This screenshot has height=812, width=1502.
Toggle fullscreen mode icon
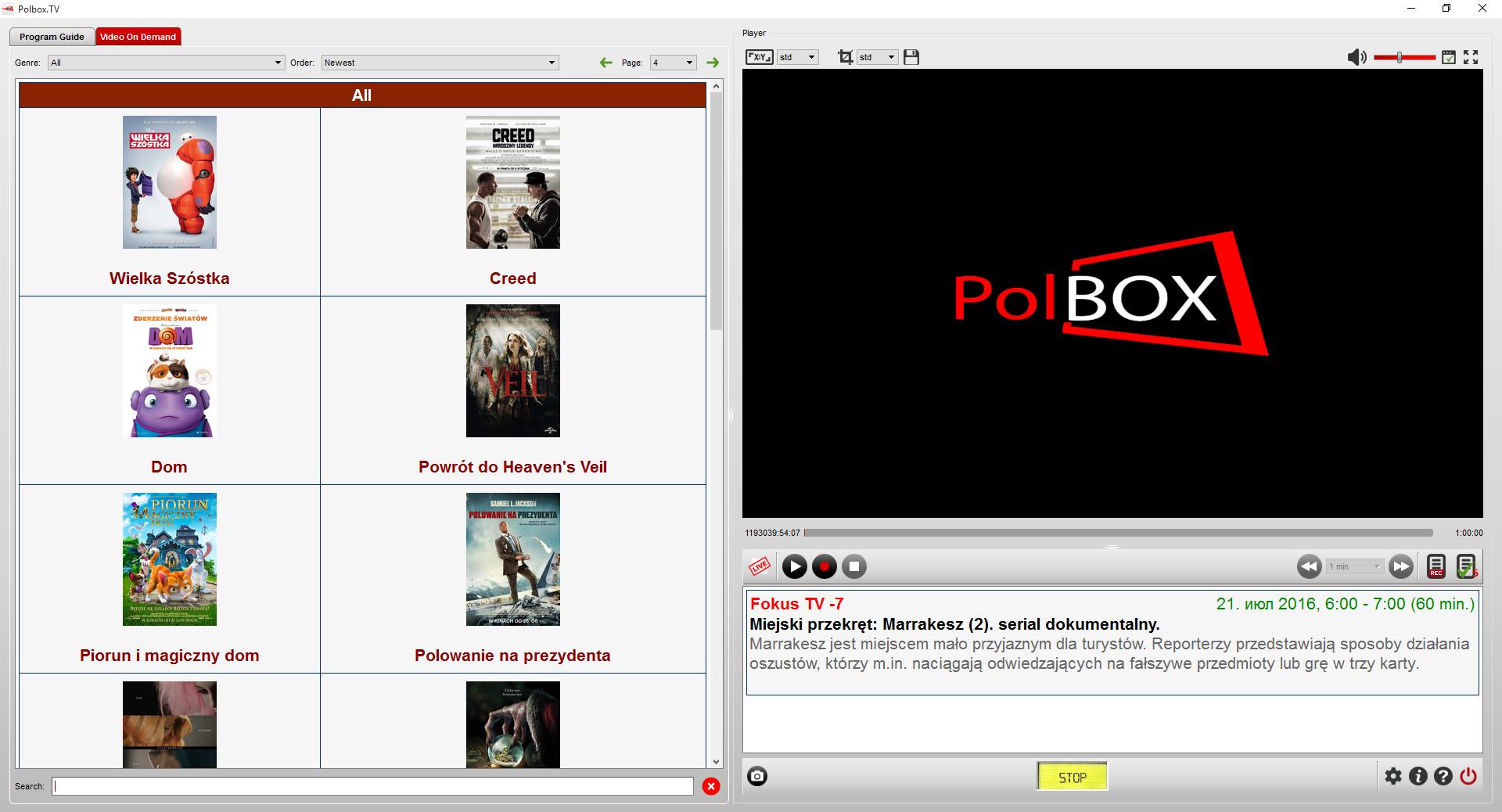[x=1471, y=57]
